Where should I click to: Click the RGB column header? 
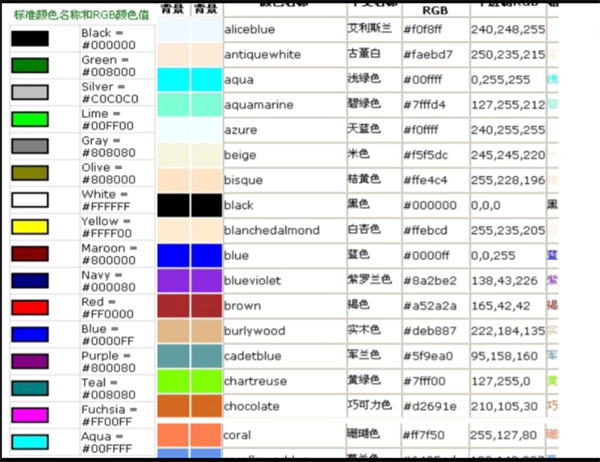pyautogui.click(x=435, y=10)
